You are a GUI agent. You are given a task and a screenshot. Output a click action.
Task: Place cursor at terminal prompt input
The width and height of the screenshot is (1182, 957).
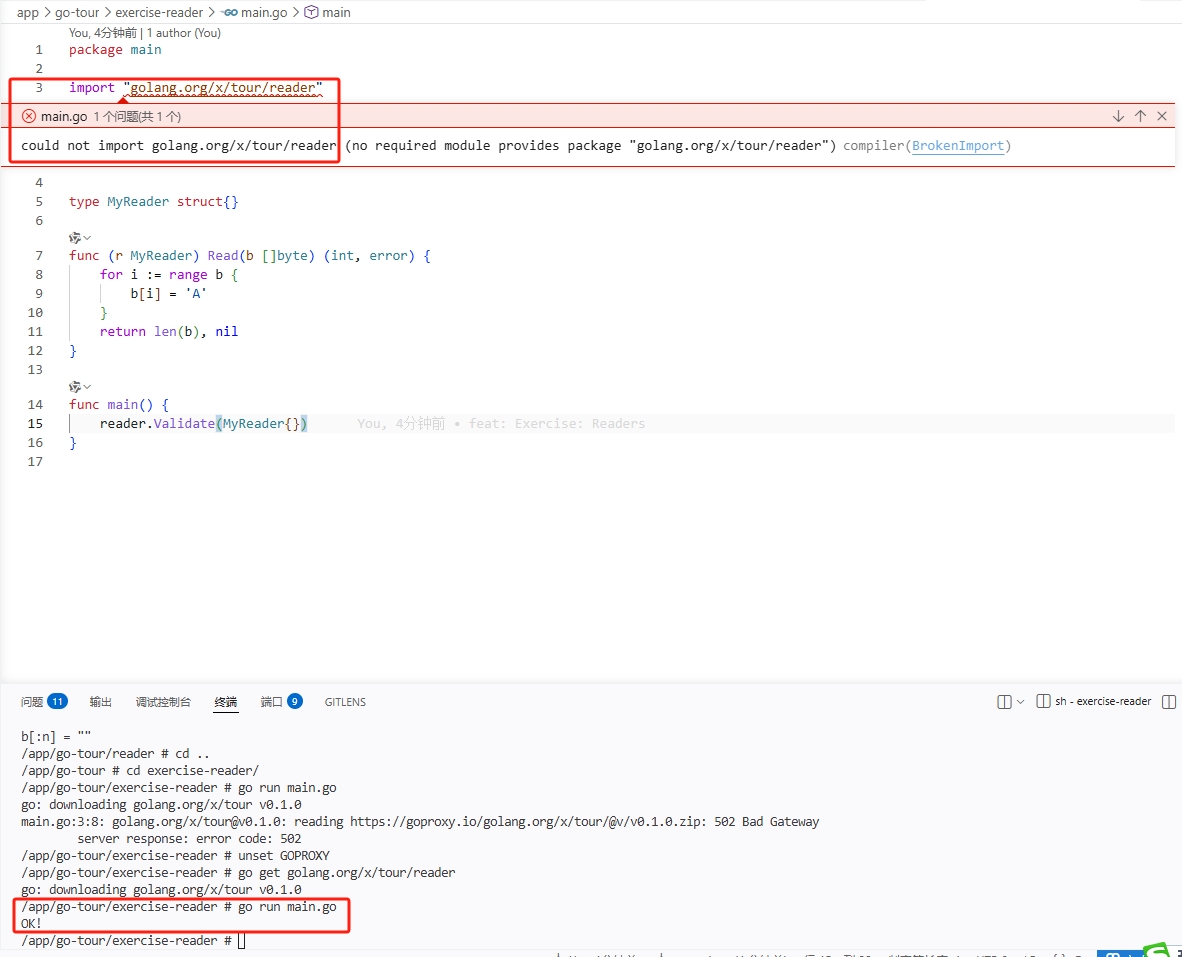click(x=242, y=940)
